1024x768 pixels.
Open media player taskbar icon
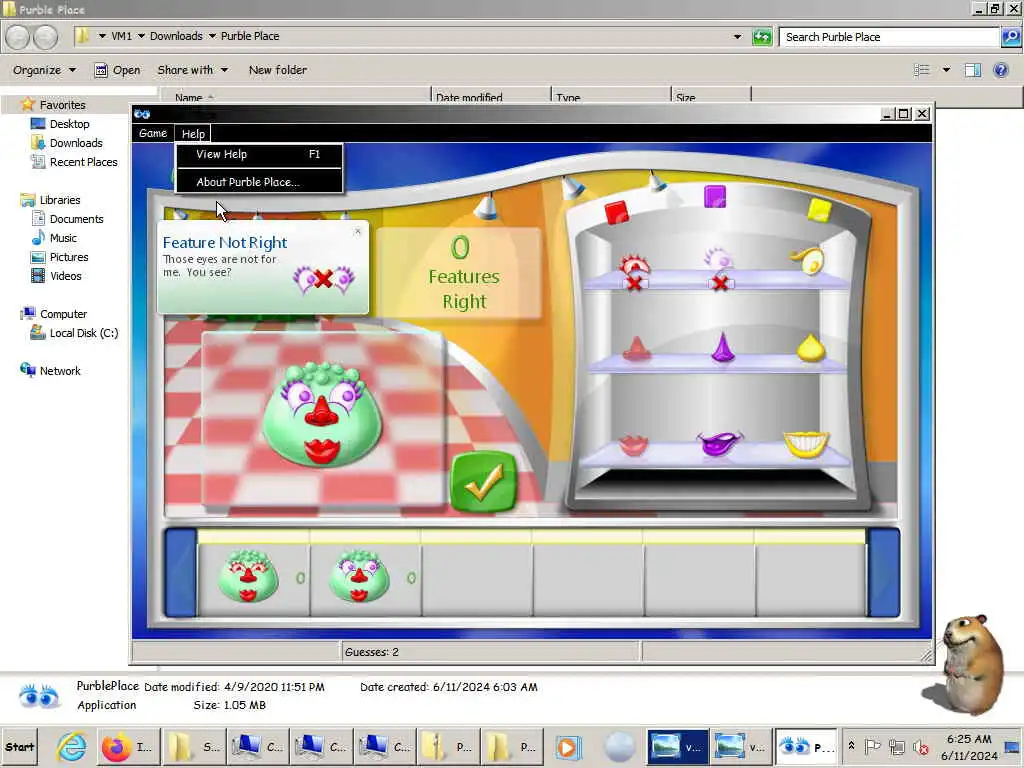567,747
